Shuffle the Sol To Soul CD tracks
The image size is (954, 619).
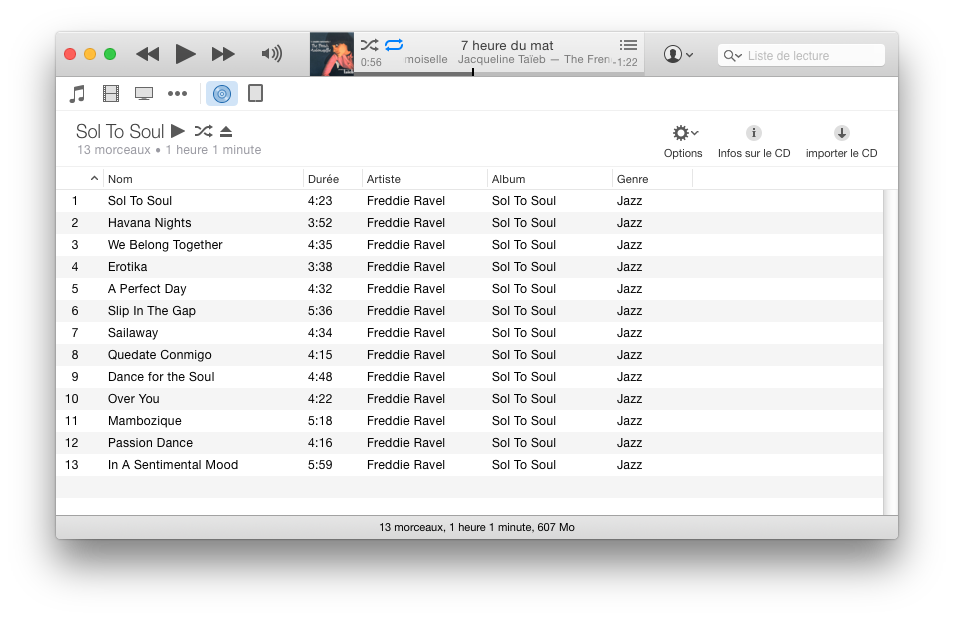point(203,131)
